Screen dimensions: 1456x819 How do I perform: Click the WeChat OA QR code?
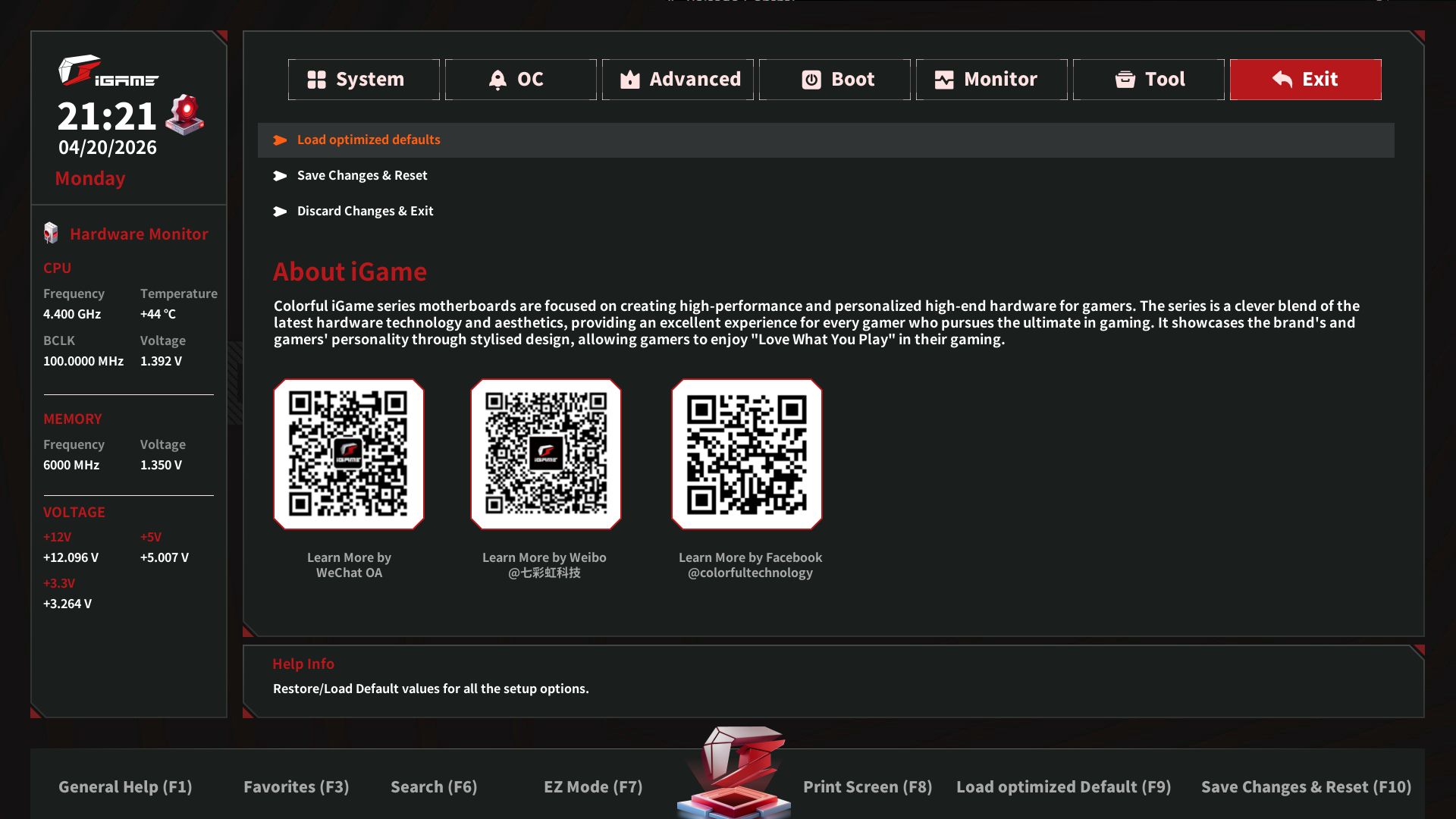pyautogui.click(x=349, y=454)
